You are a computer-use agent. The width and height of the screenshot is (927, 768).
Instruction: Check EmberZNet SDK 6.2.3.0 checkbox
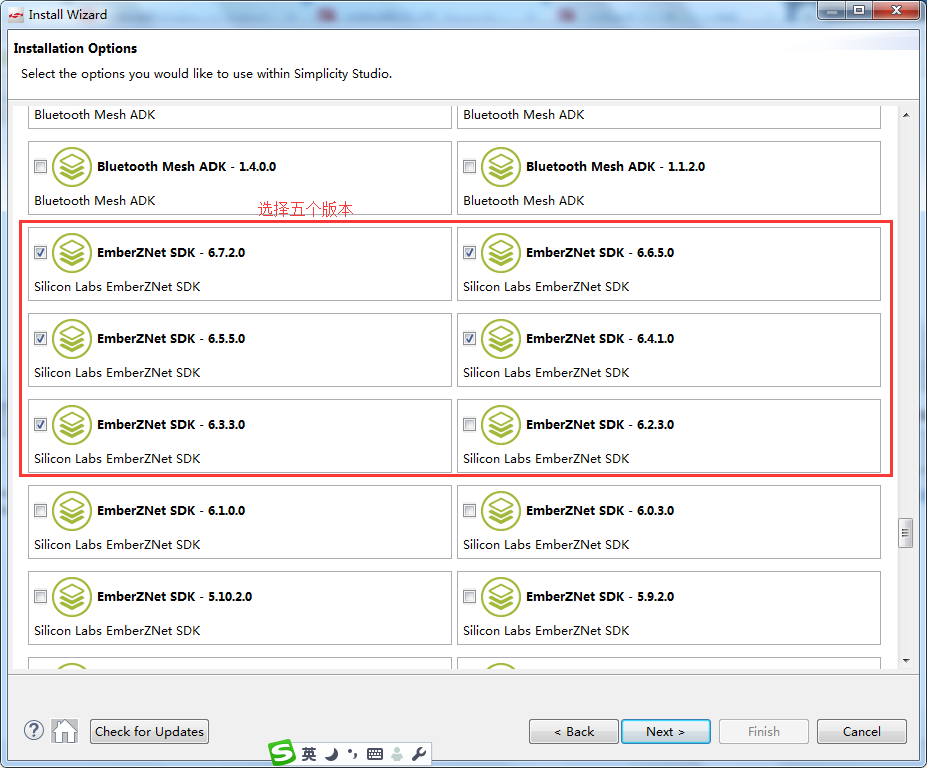pos(469,425)
